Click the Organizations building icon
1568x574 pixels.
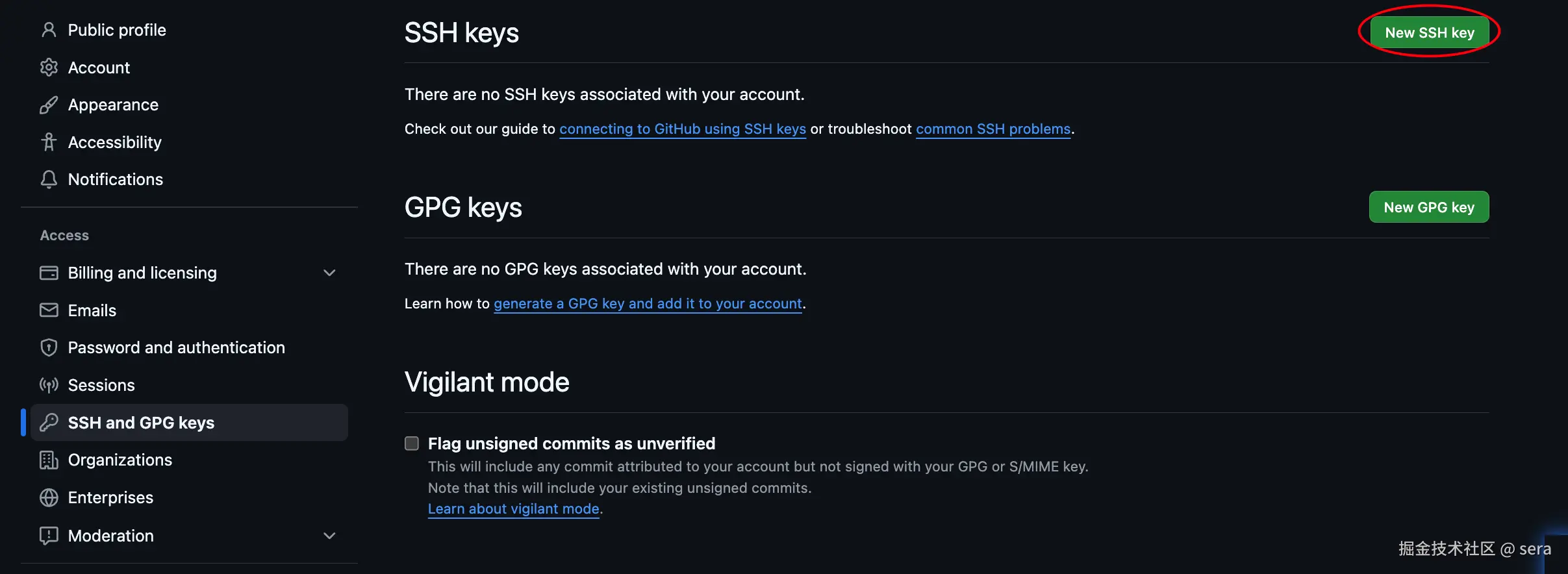[x=49, y=460]
